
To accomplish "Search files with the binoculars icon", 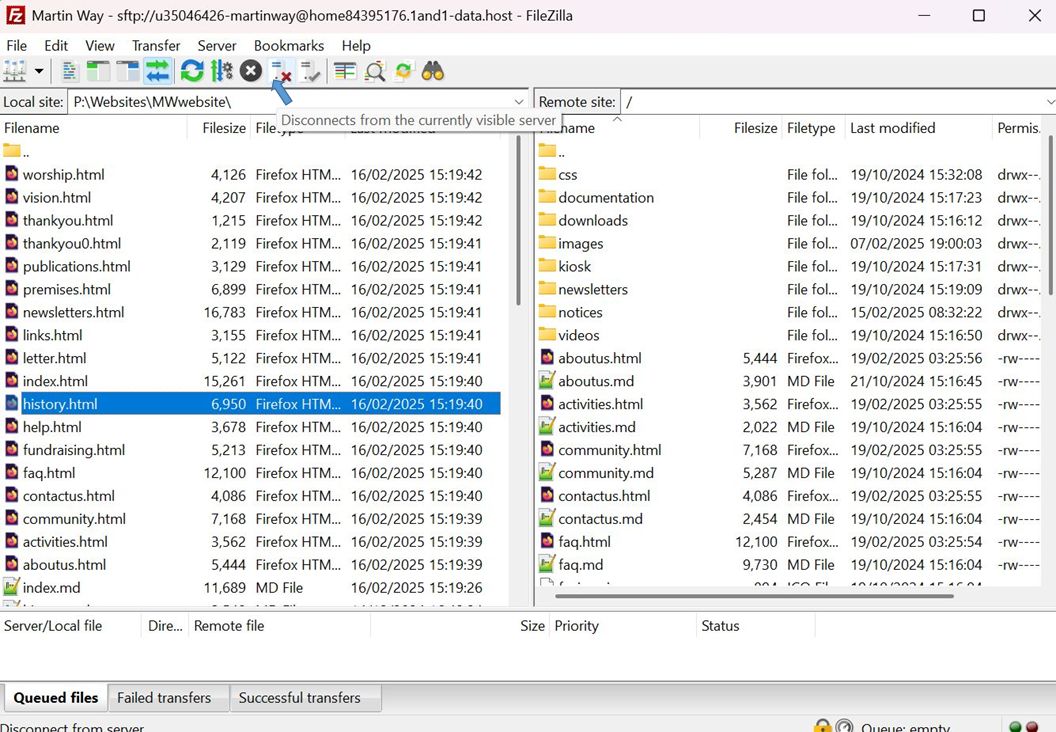I will coord(433,71).
